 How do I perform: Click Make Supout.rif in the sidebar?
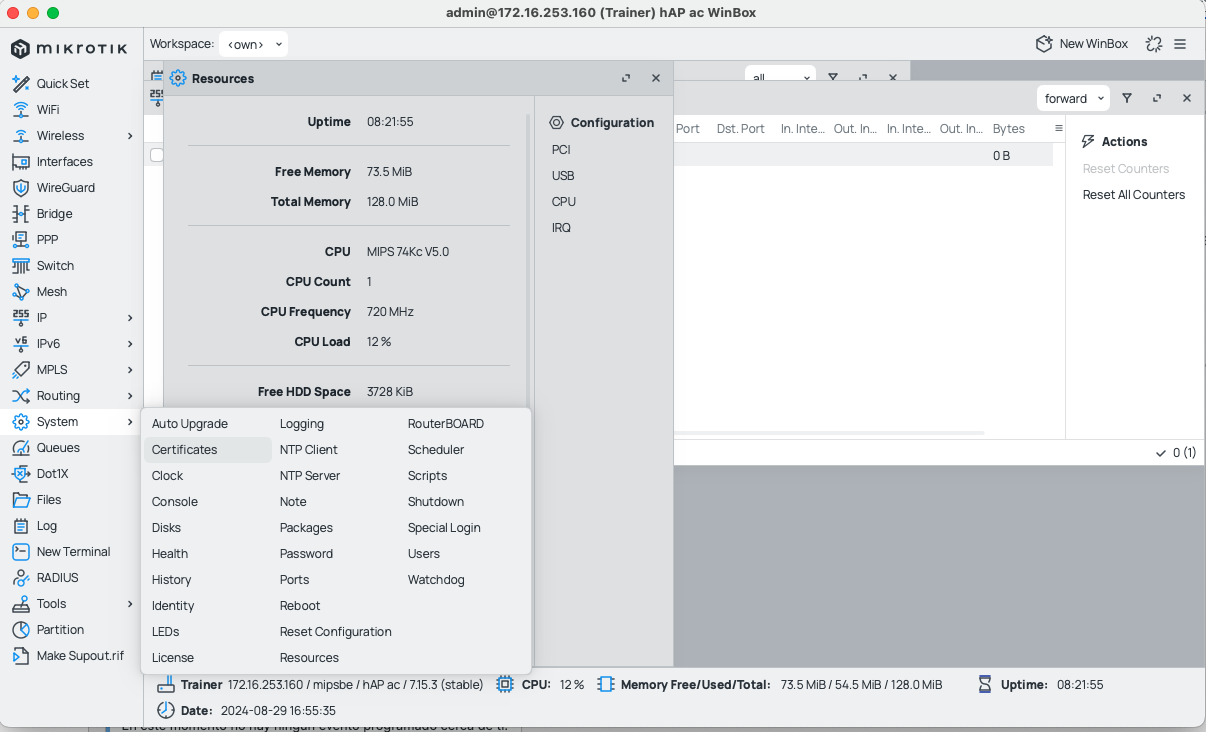coord(80,655)
